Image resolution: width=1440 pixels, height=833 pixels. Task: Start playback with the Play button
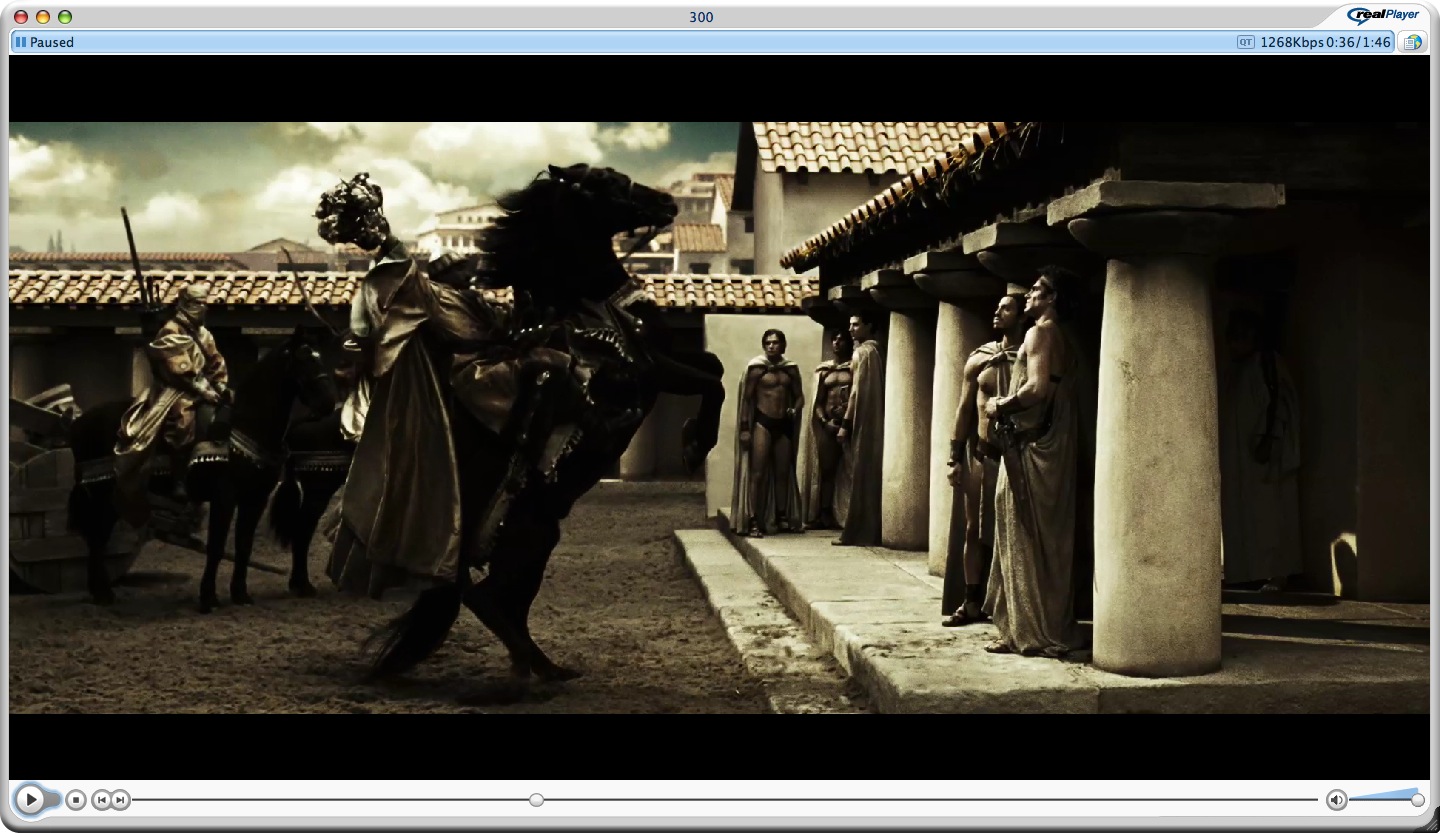click(x=31, y=799)
